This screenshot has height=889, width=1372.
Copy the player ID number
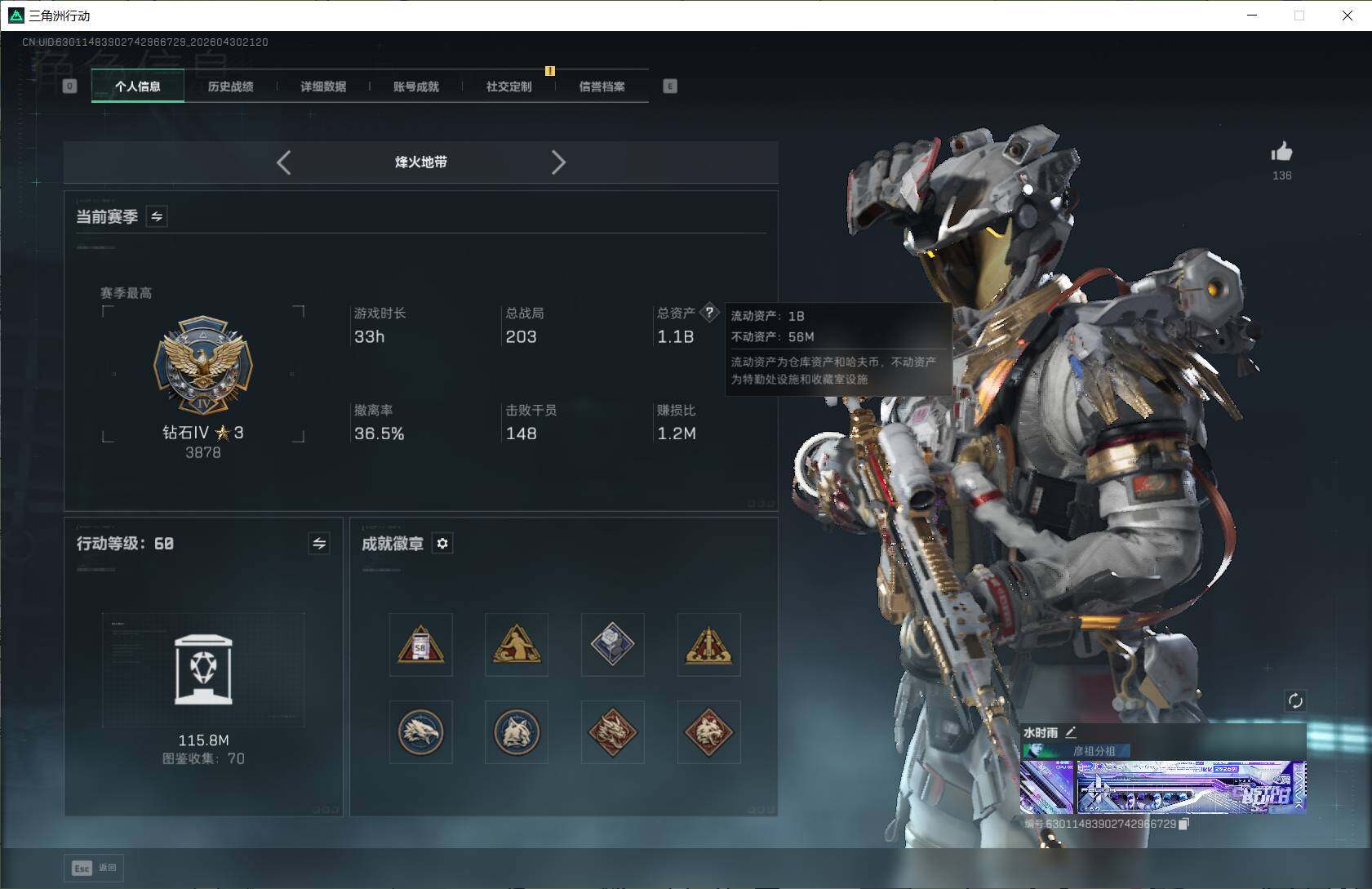tap(1184, 824)
